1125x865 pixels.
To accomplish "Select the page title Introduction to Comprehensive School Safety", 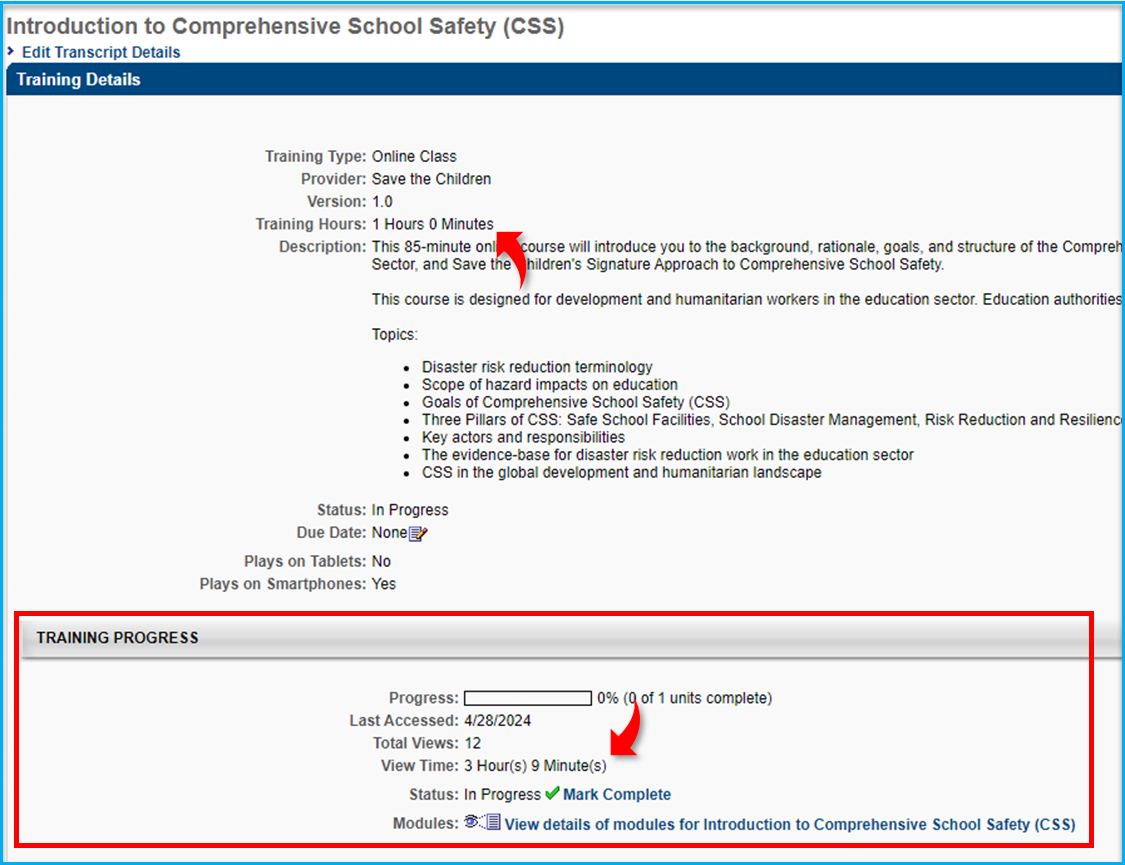I will click(286, 27).
